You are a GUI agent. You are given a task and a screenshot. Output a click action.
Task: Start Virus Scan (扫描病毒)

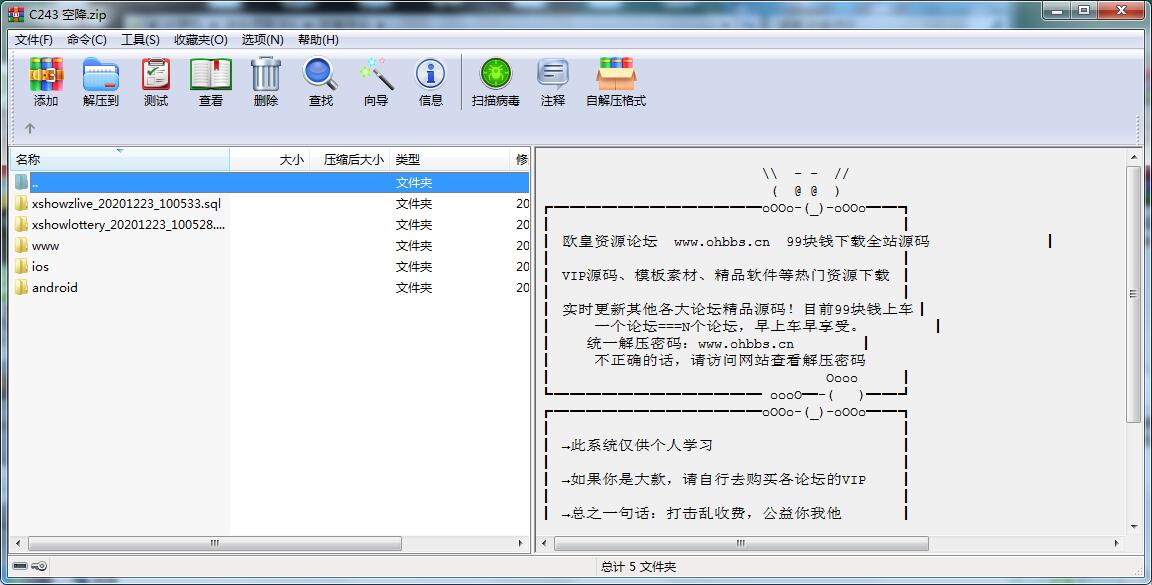(496, 82)
